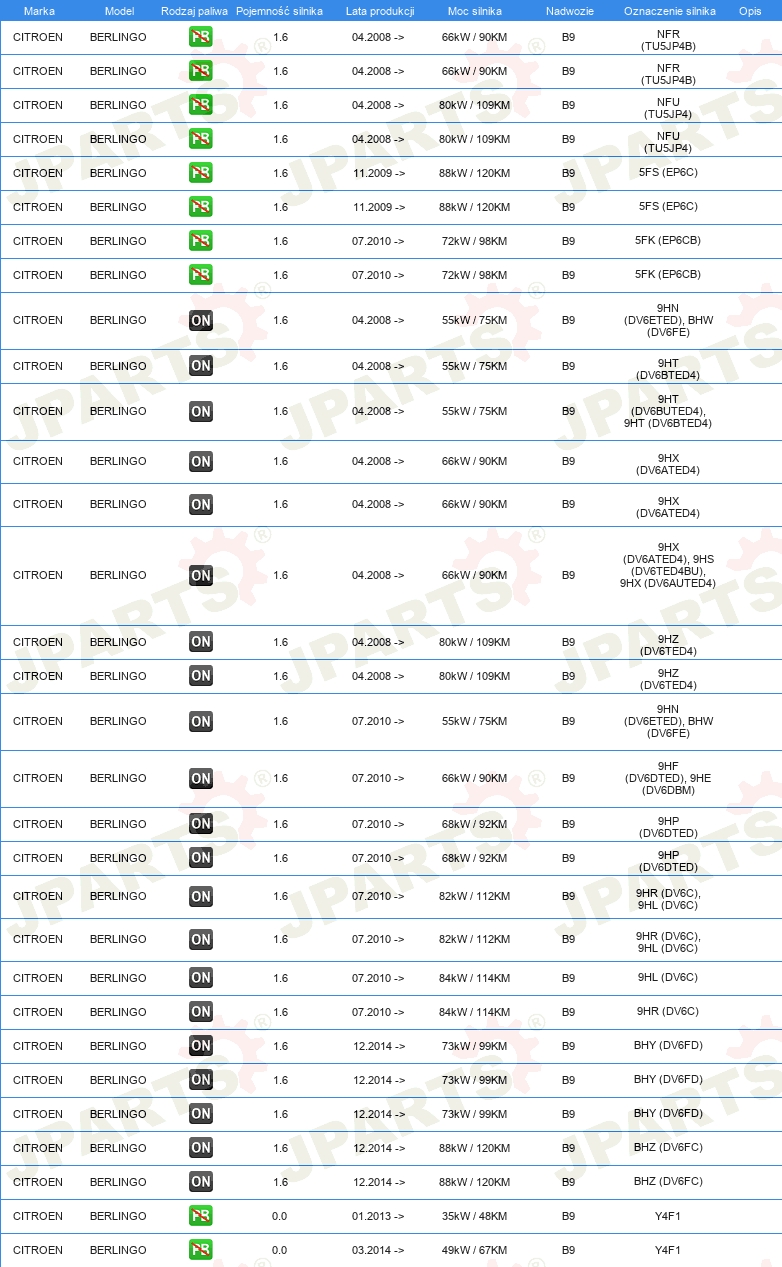The image size is (782, 1267).
Task: Click the 55kW / 75KM cell in the 9HT (DV6BUTED4) row
Action: click(x=474, y=411)
